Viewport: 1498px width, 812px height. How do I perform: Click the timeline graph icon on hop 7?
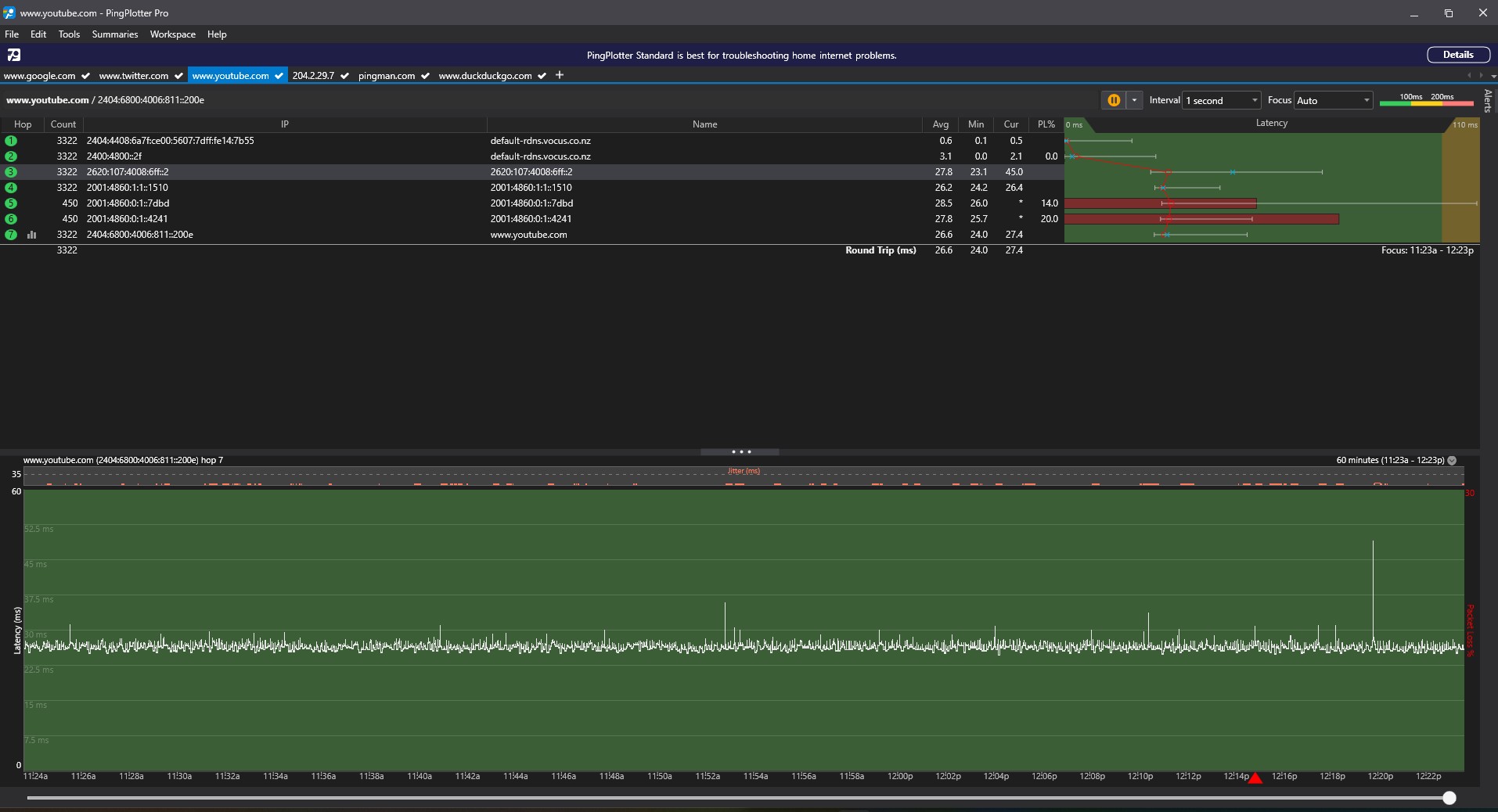pyautogui.click(x=32, y=235)
